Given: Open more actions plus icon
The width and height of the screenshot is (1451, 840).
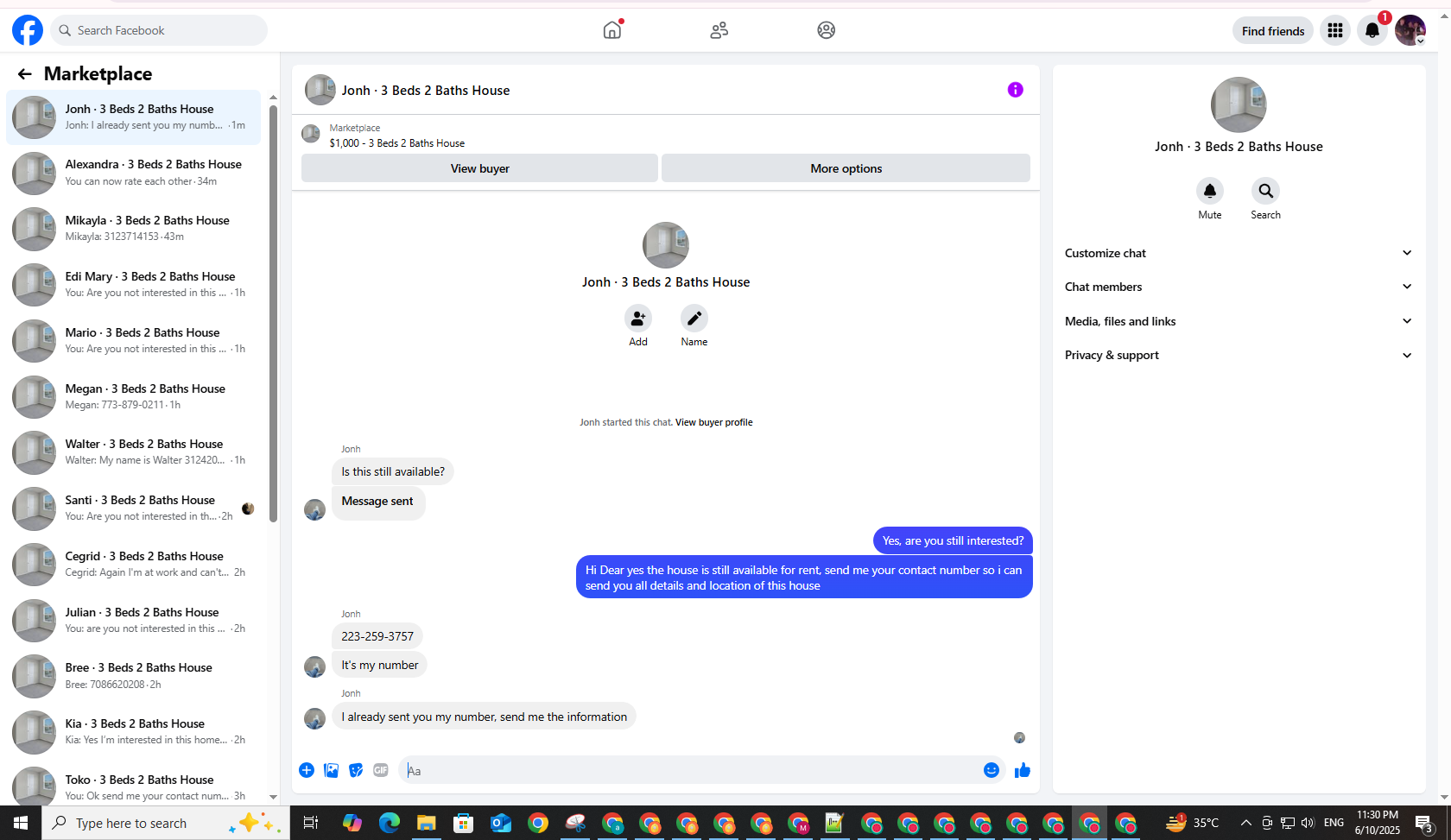Looking at the screenshot, I should click(307, 770).
